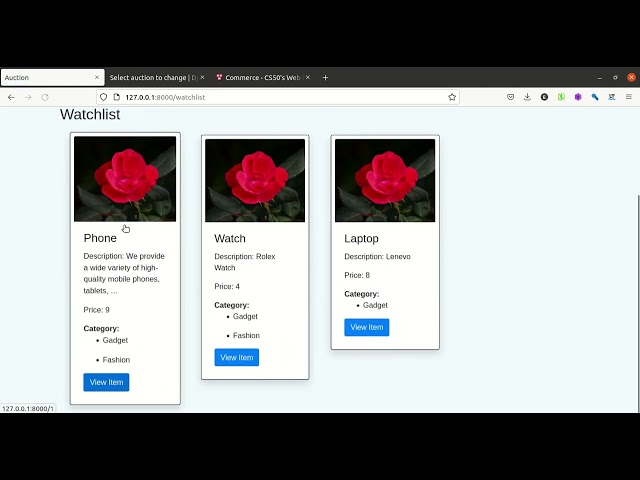The width and height of the screenshot is (640, 480).
Task: Click the green extension icon
Action: (561, 97)
